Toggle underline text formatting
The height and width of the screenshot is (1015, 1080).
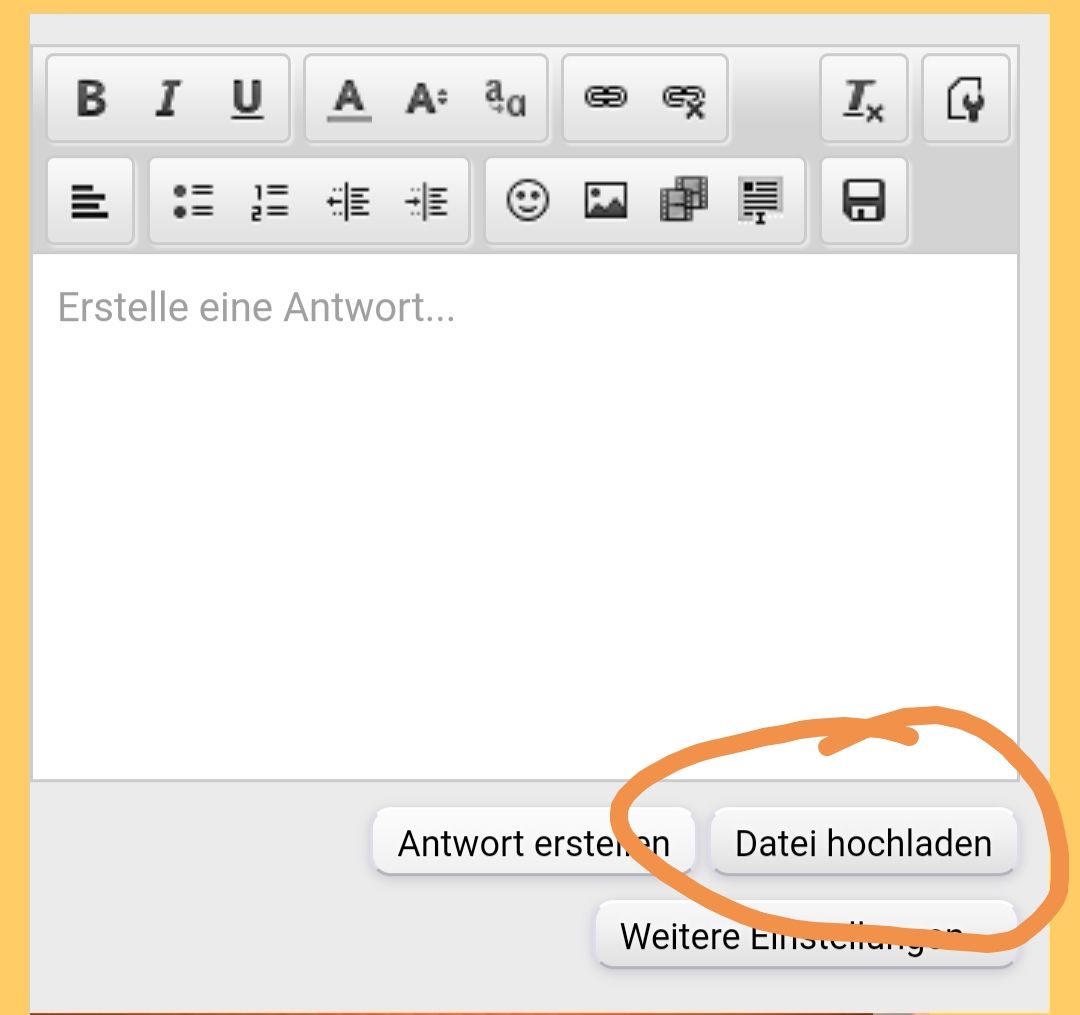point(247,98)
